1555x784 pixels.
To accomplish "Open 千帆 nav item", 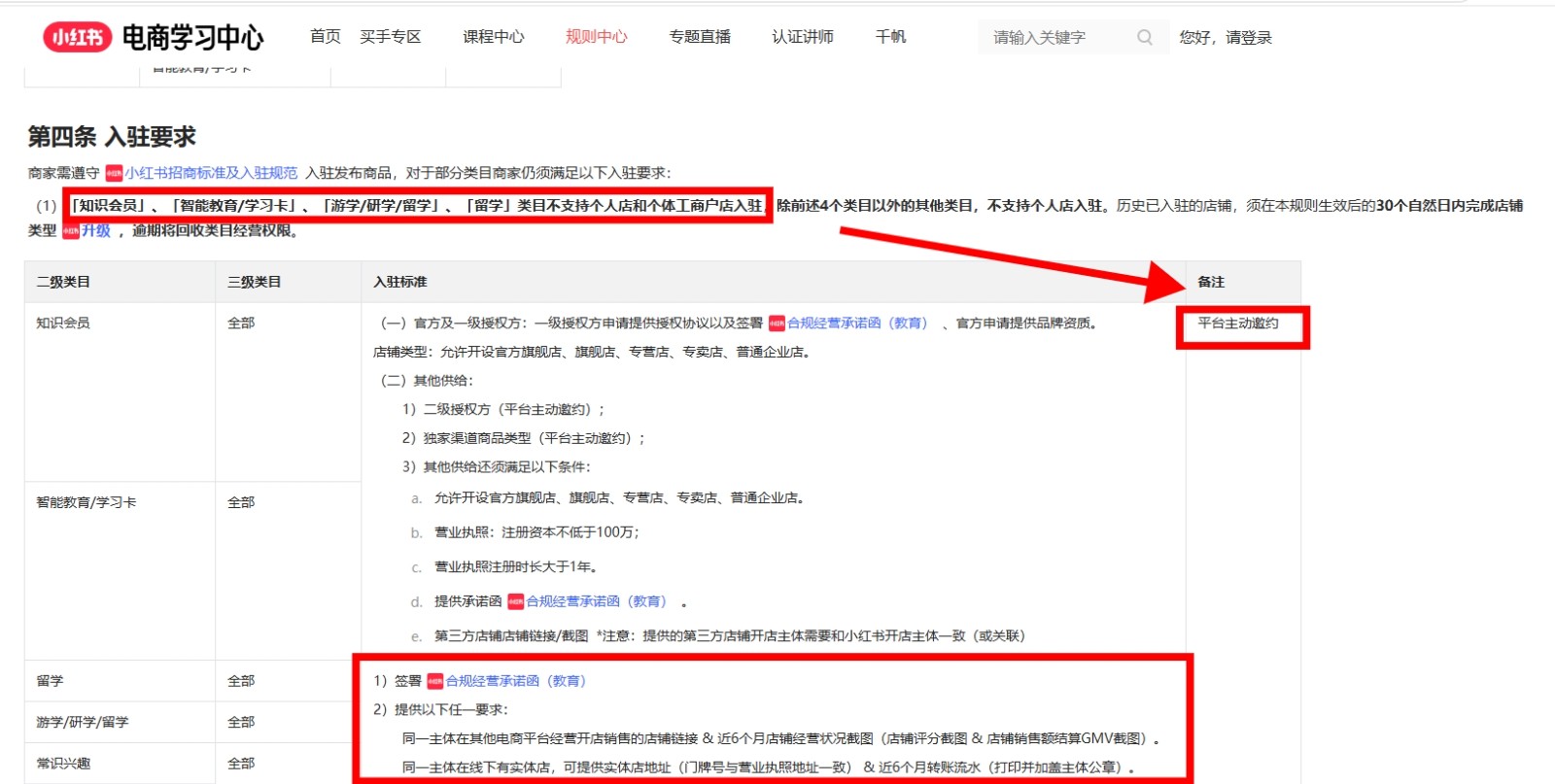I will 890,36.
